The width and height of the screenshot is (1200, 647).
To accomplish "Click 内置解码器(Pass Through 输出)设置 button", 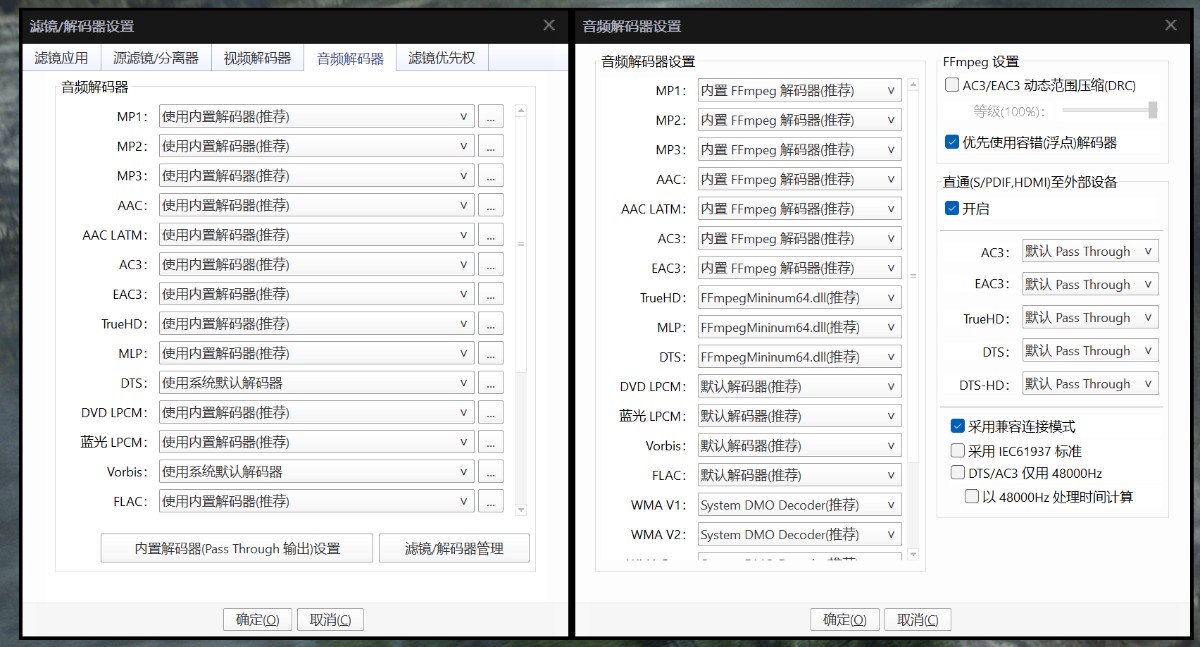I will click(x=237, y=548).
